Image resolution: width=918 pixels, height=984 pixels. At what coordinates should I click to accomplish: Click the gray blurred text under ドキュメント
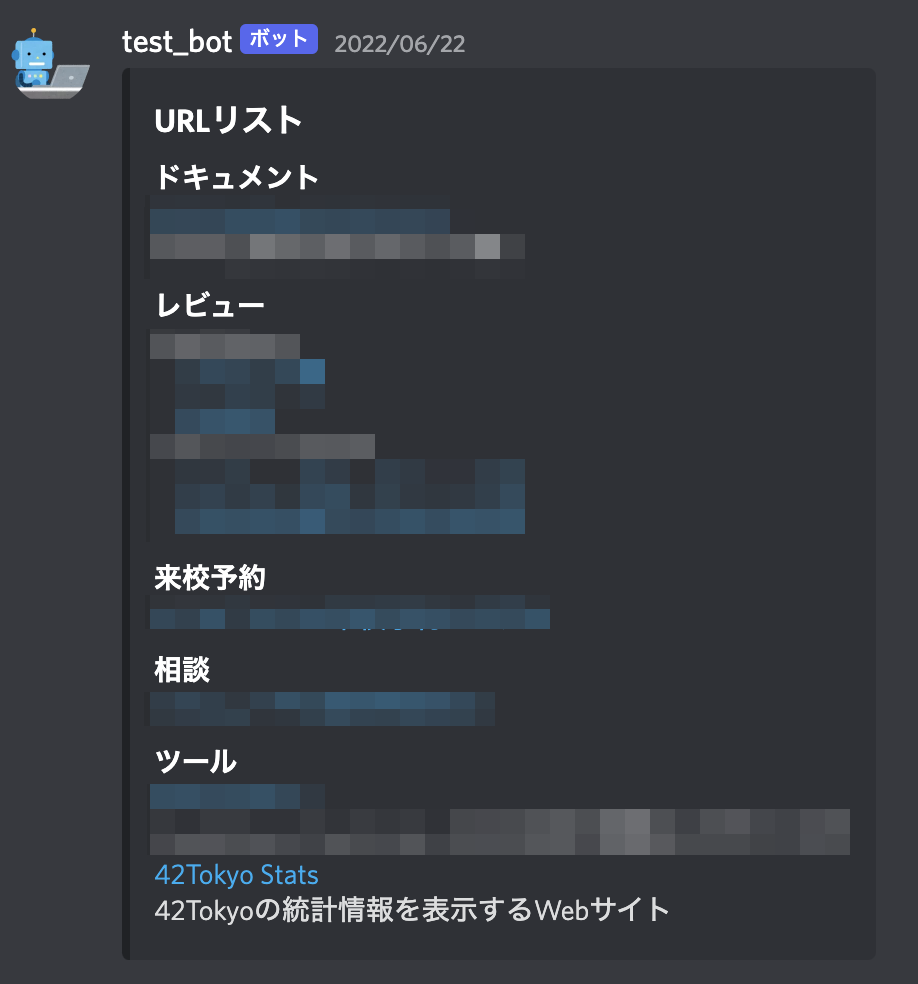pos(337,247)
